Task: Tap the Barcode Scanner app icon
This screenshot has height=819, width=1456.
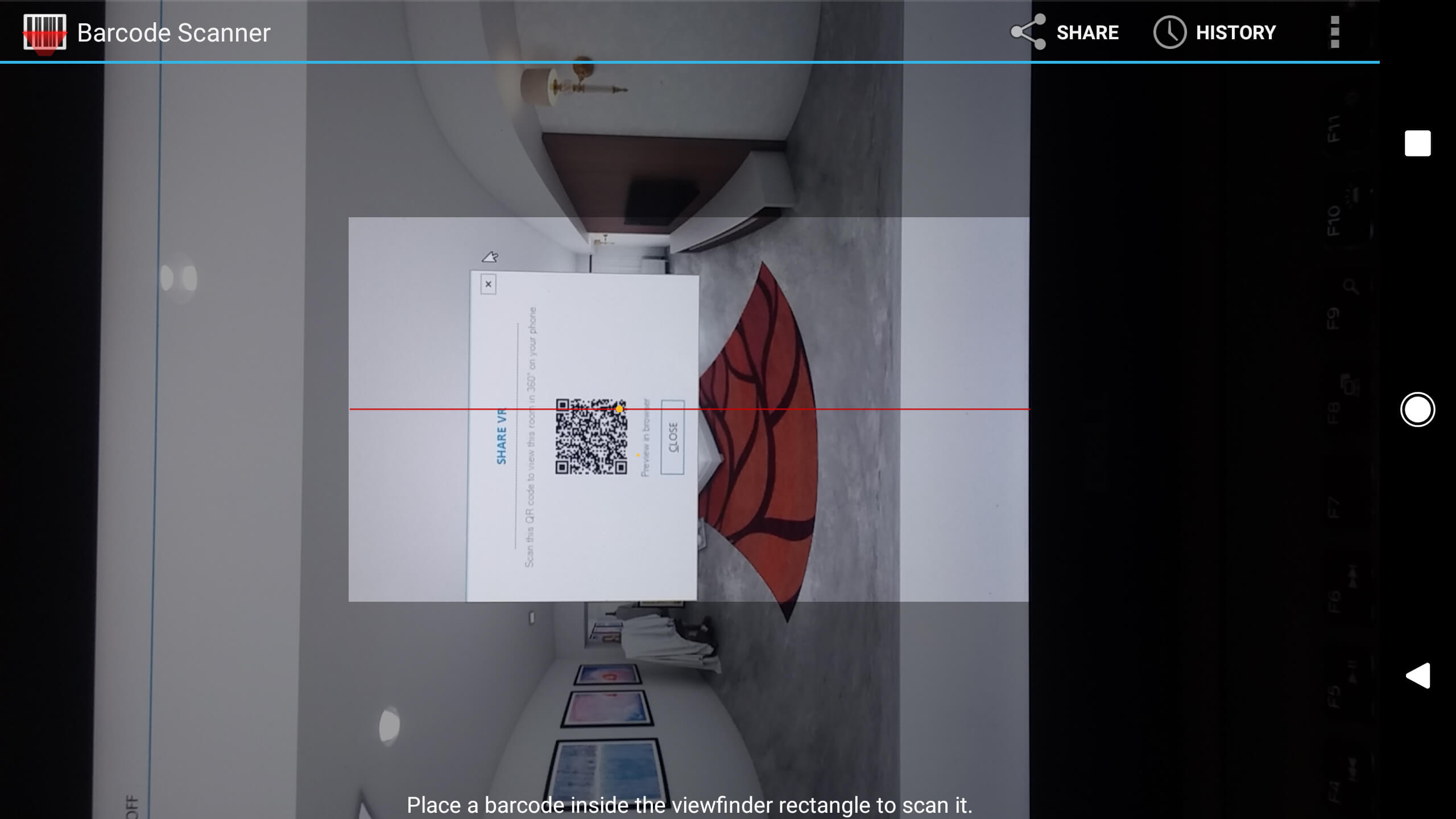Action: pos(44,33)
